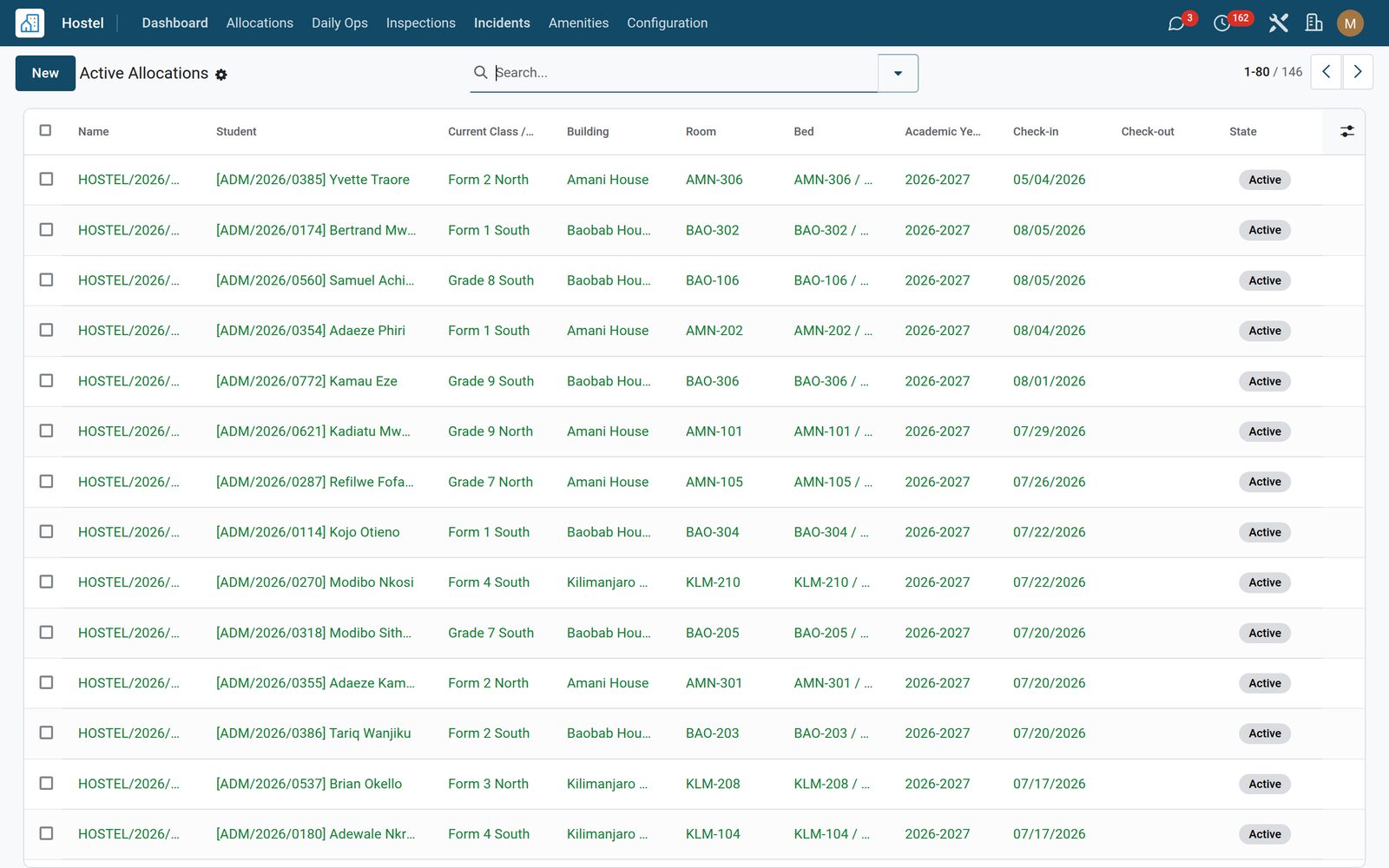Open the Configuration menu
This screenshot has width=1389, height=868.
point(667,23)
